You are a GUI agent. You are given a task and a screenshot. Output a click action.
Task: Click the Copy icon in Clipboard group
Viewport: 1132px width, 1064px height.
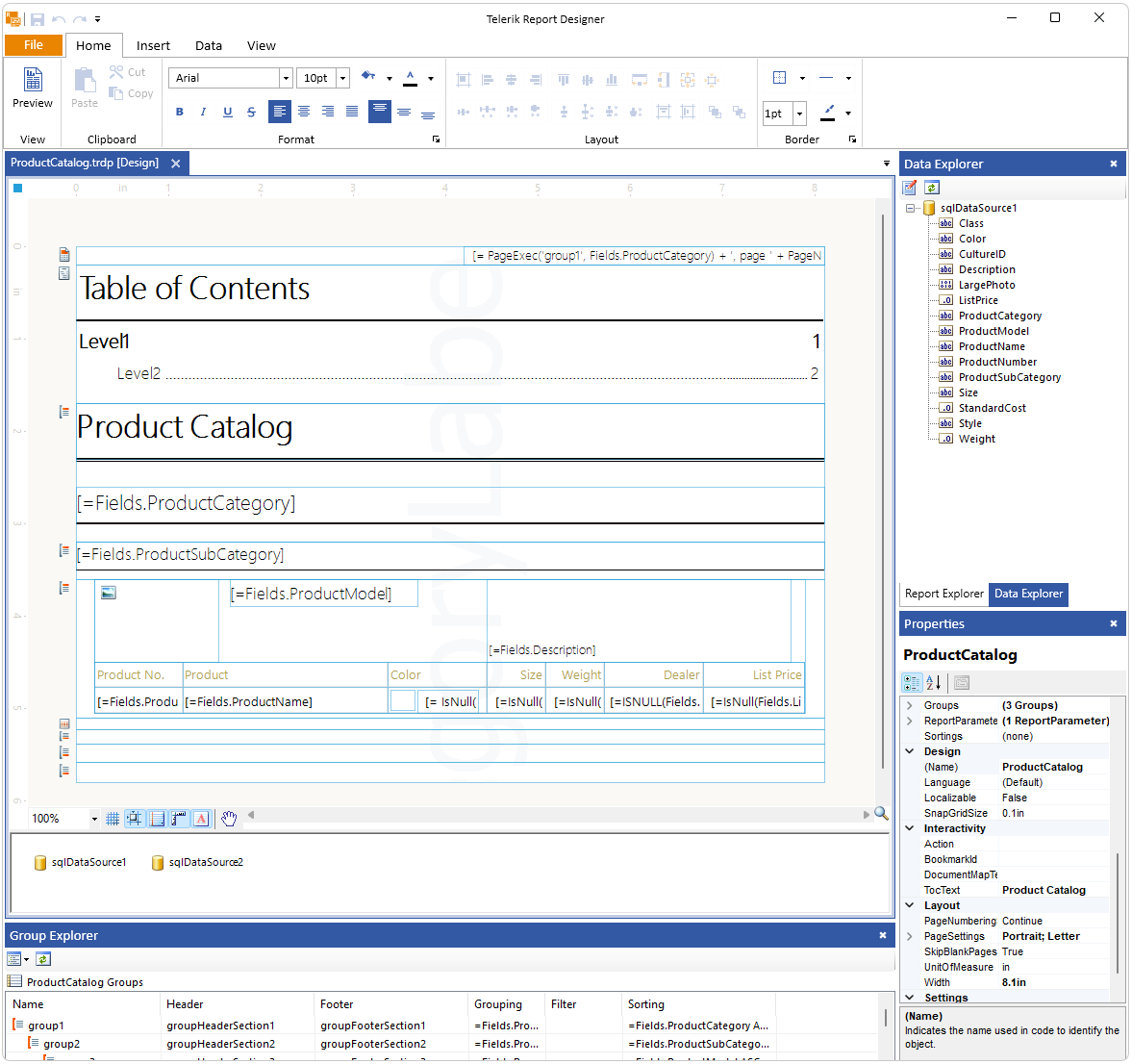(115, 93)
